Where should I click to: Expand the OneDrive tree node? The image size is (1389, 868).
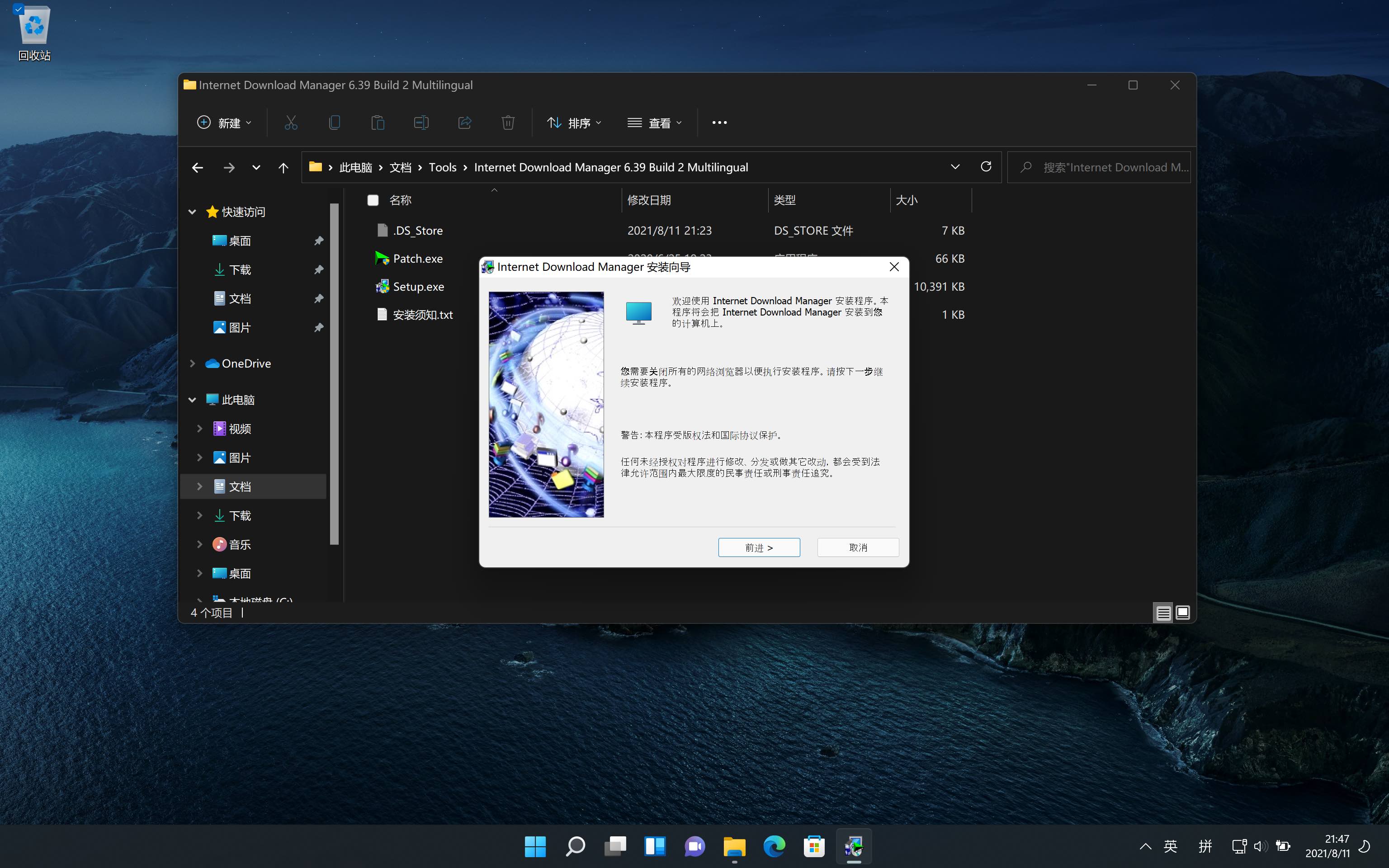pyautogui.click(x=193, y=363)
